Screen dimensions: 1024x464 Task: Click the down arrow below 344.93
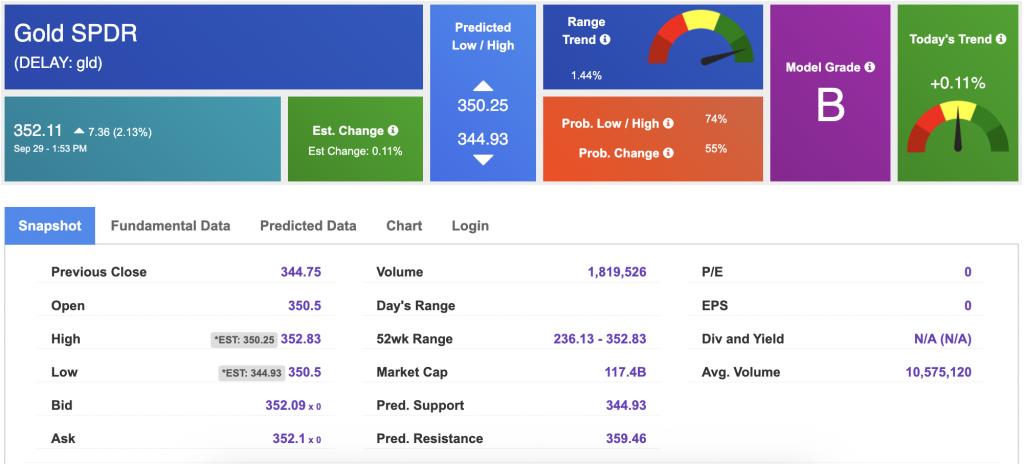(483, 160)
